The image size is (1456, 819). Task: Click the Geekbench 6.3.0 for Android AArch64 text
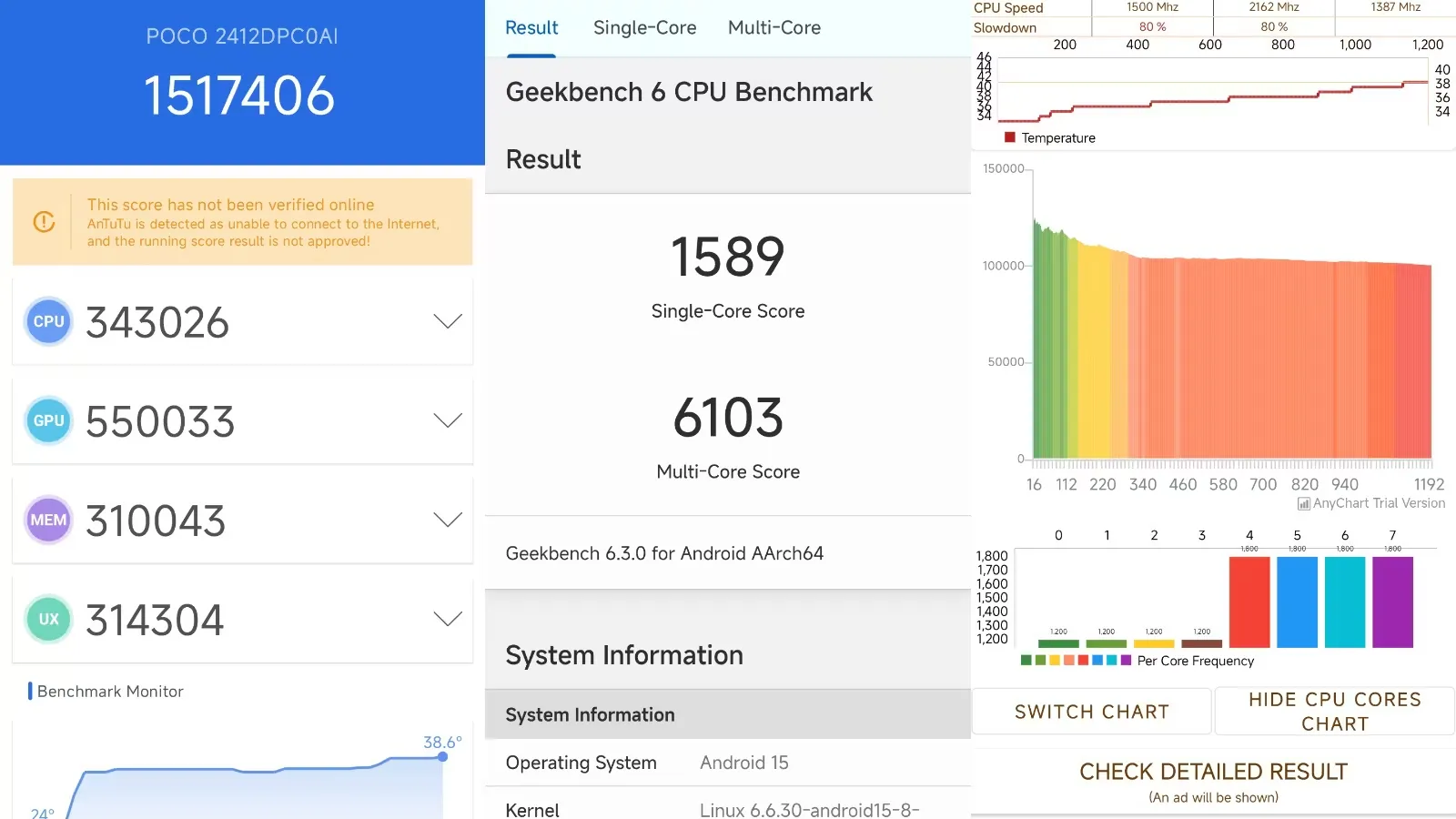click(664, 553)
